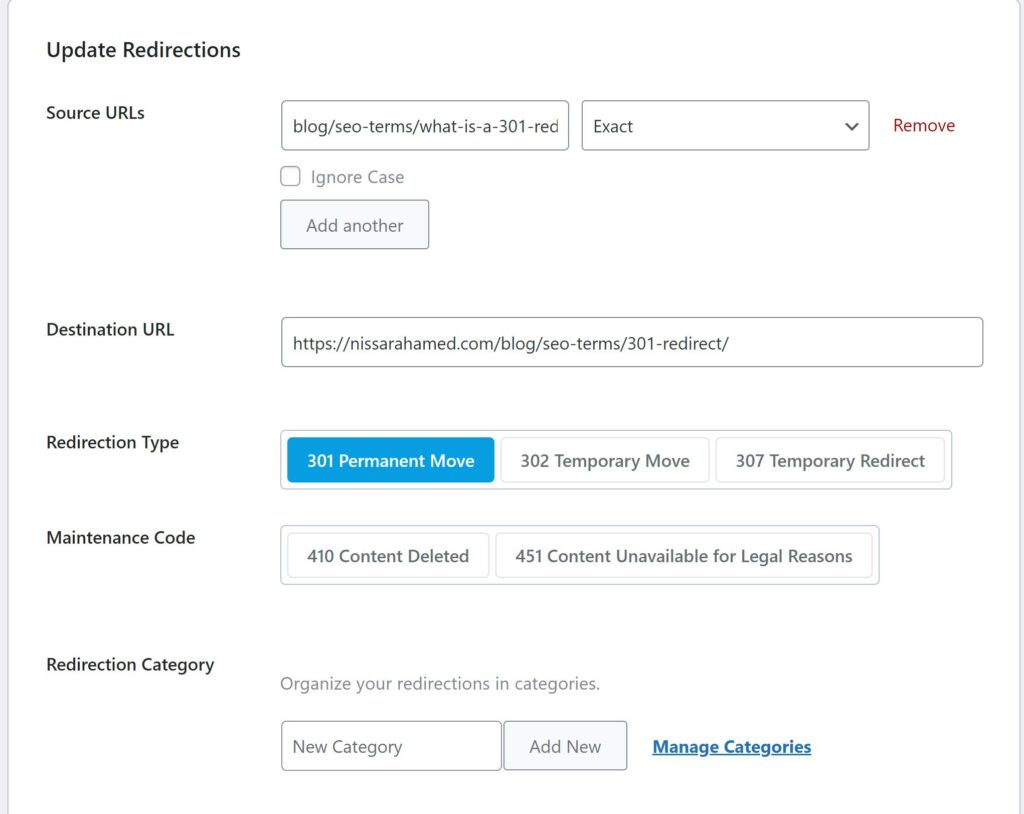Click the Add New category button
This screenshot has height=814, width=1024.
pyautogui.click(x=565, y=745)
